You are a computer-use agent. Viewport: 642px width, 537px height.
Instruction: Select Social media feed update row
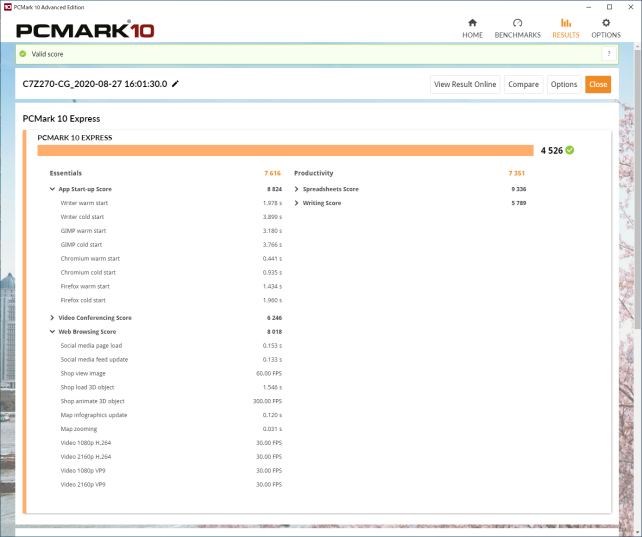tap(171, 359)
